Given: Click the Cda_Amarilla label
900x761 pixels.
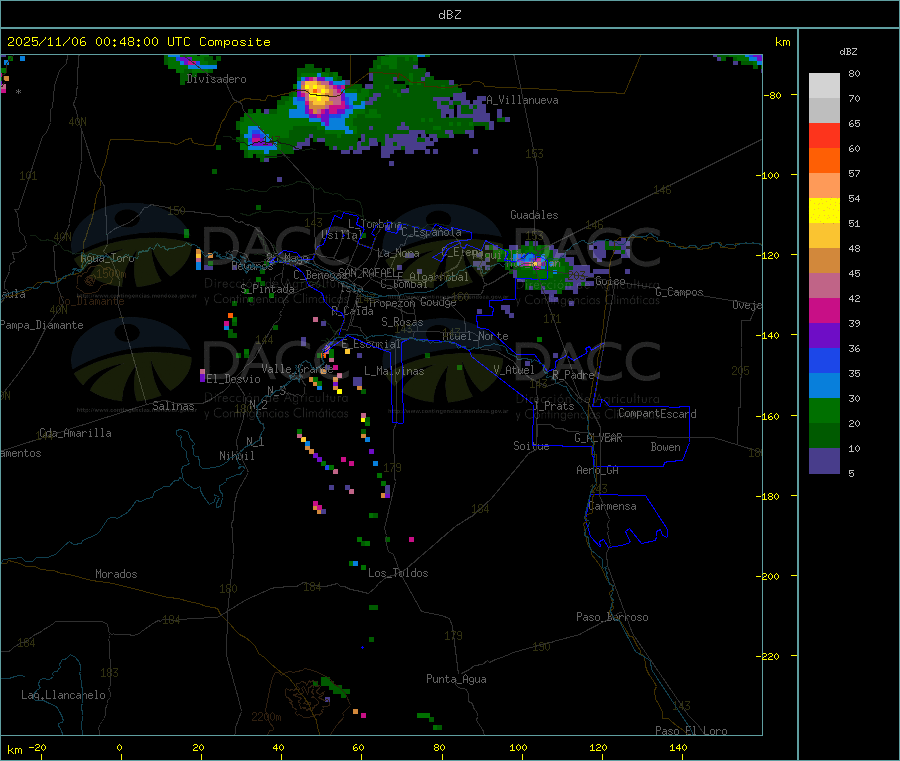Looking at the screenshot, I should (x=75, y=433).
